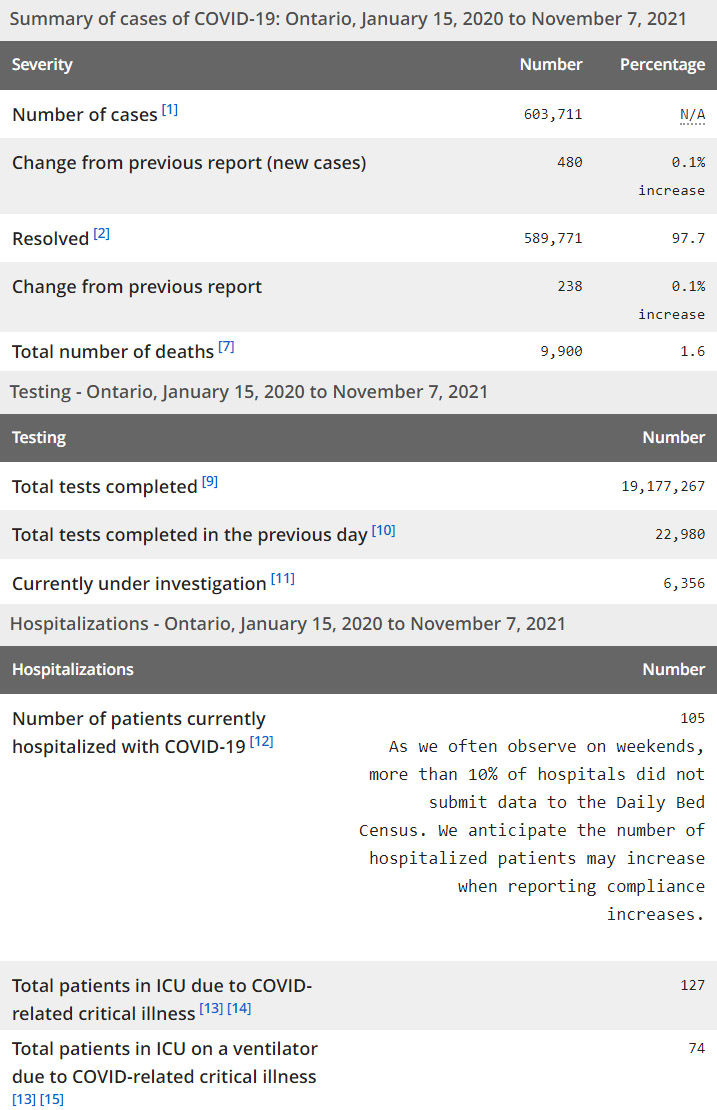Click footnote 11 beside Currently under investigation
Screen dimensions: 717x1110
point(283,579)
